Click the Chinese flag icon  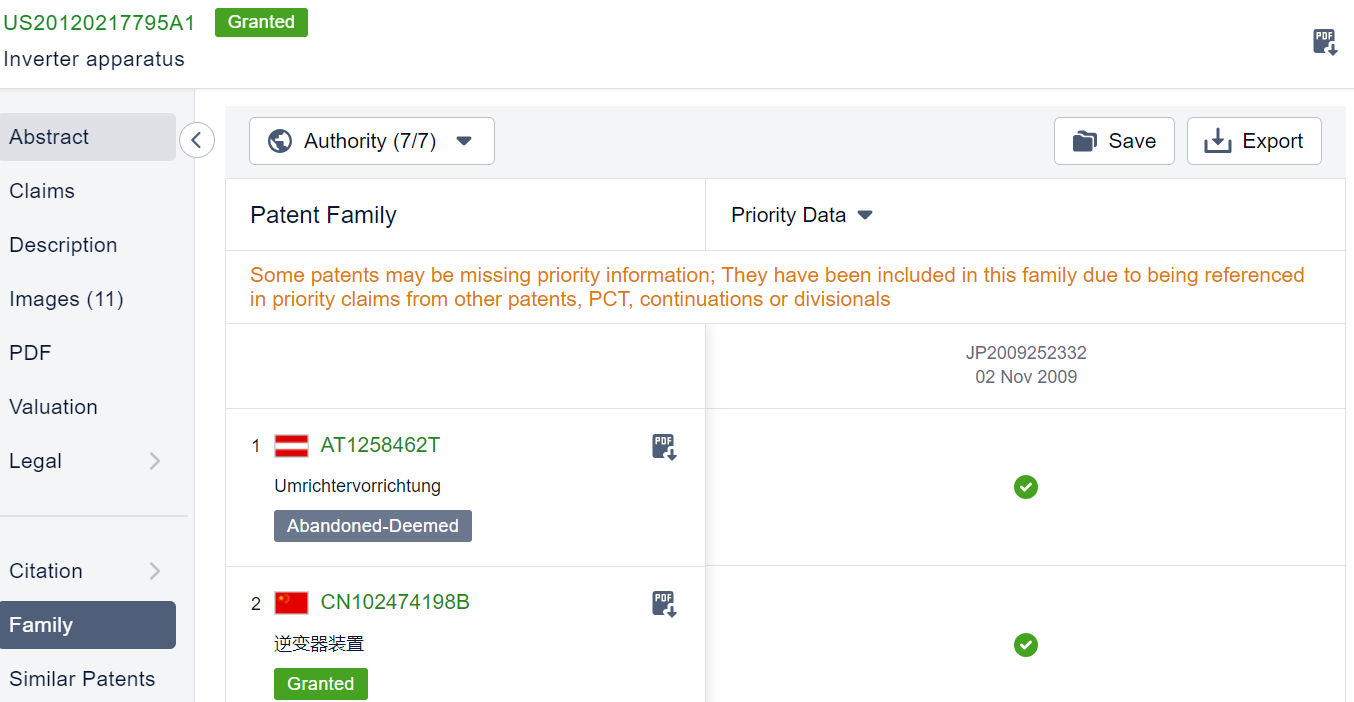[291, 603]
